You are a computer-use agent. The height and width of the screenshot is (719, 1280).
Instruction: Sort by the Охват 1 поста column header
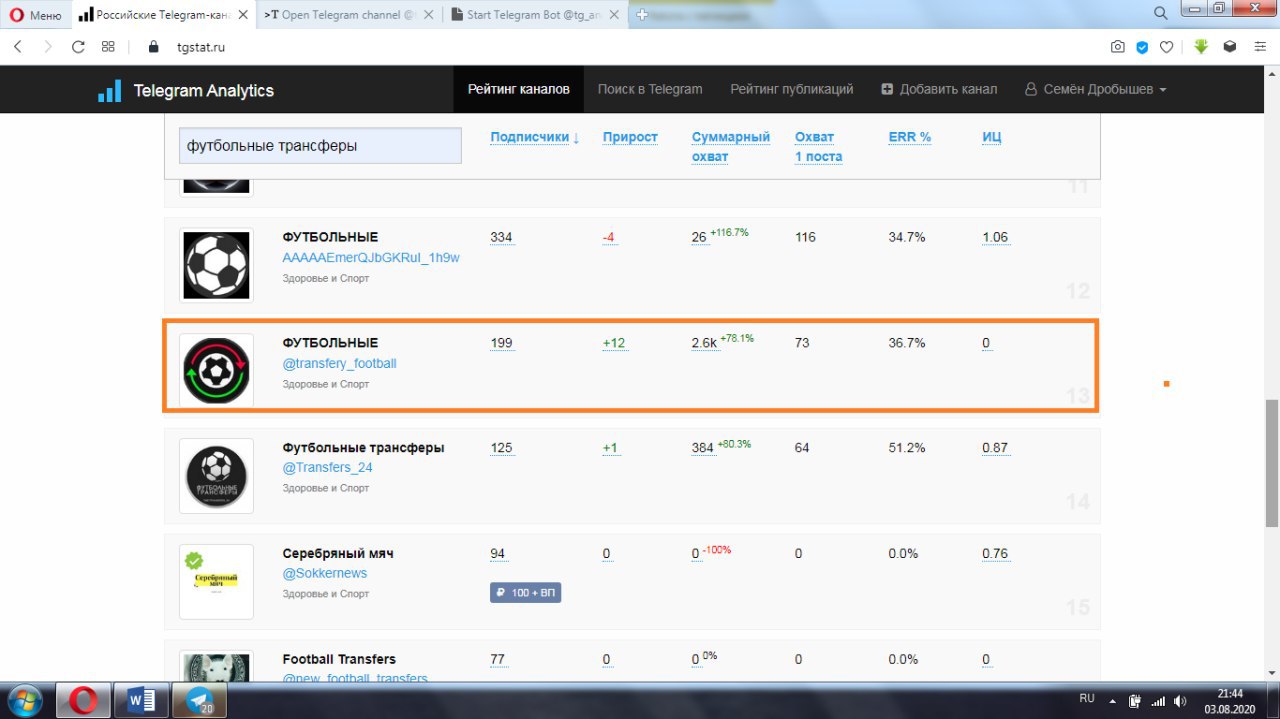point(818,146)
